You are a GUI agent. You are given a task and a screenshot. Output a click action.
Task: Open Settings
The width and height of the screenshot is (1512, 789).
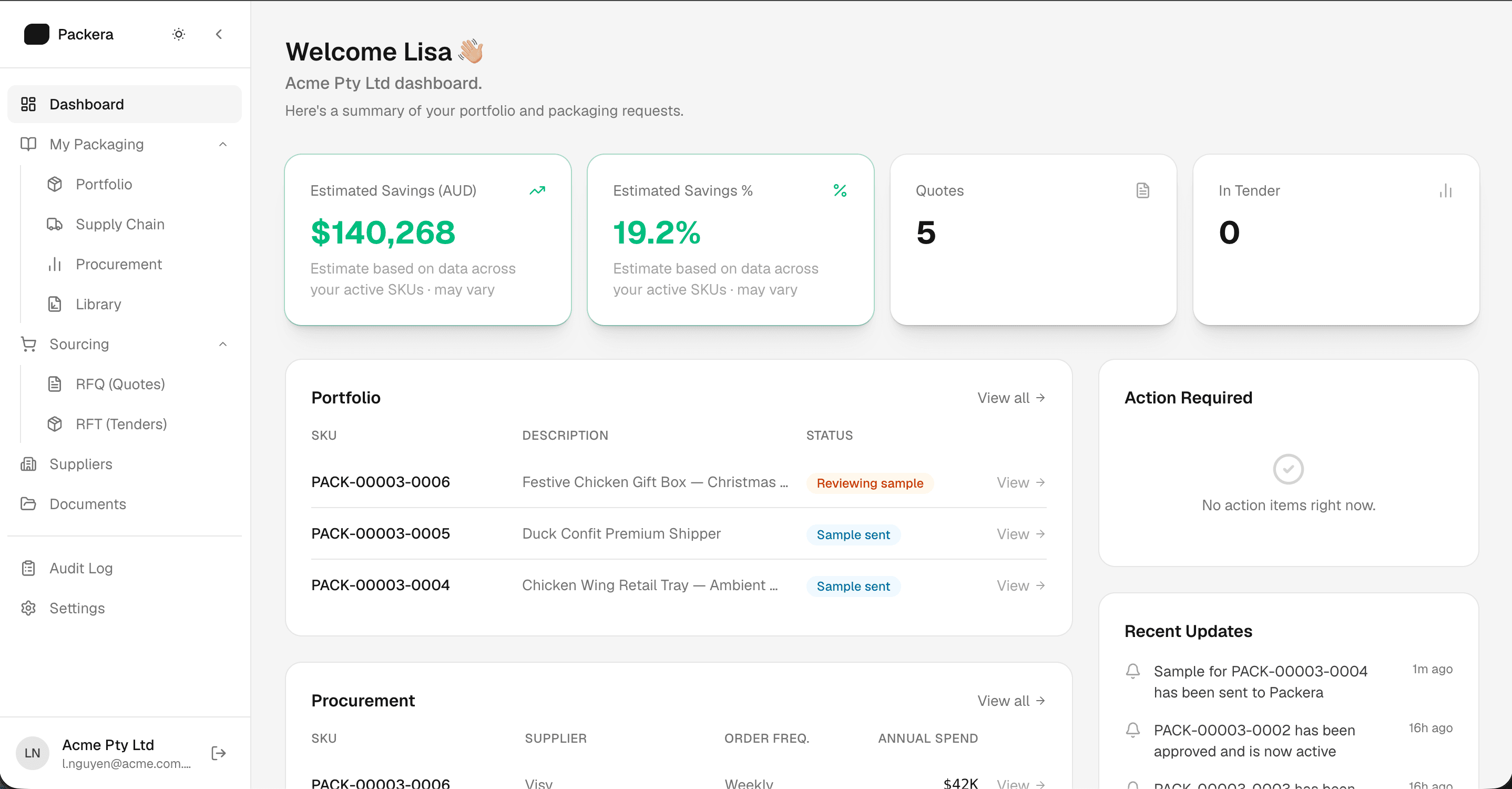pos(77,608)
